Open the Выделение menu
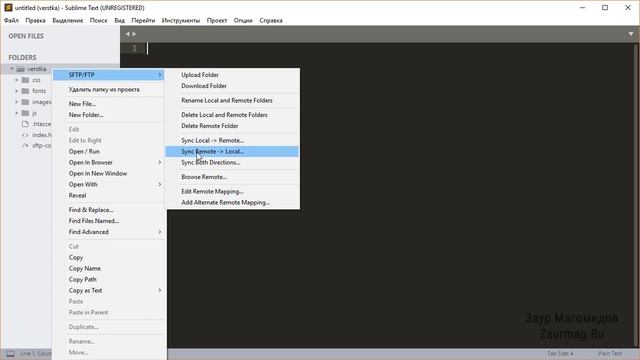The width and height of the screenshot is (640, 360). point(68,20)
